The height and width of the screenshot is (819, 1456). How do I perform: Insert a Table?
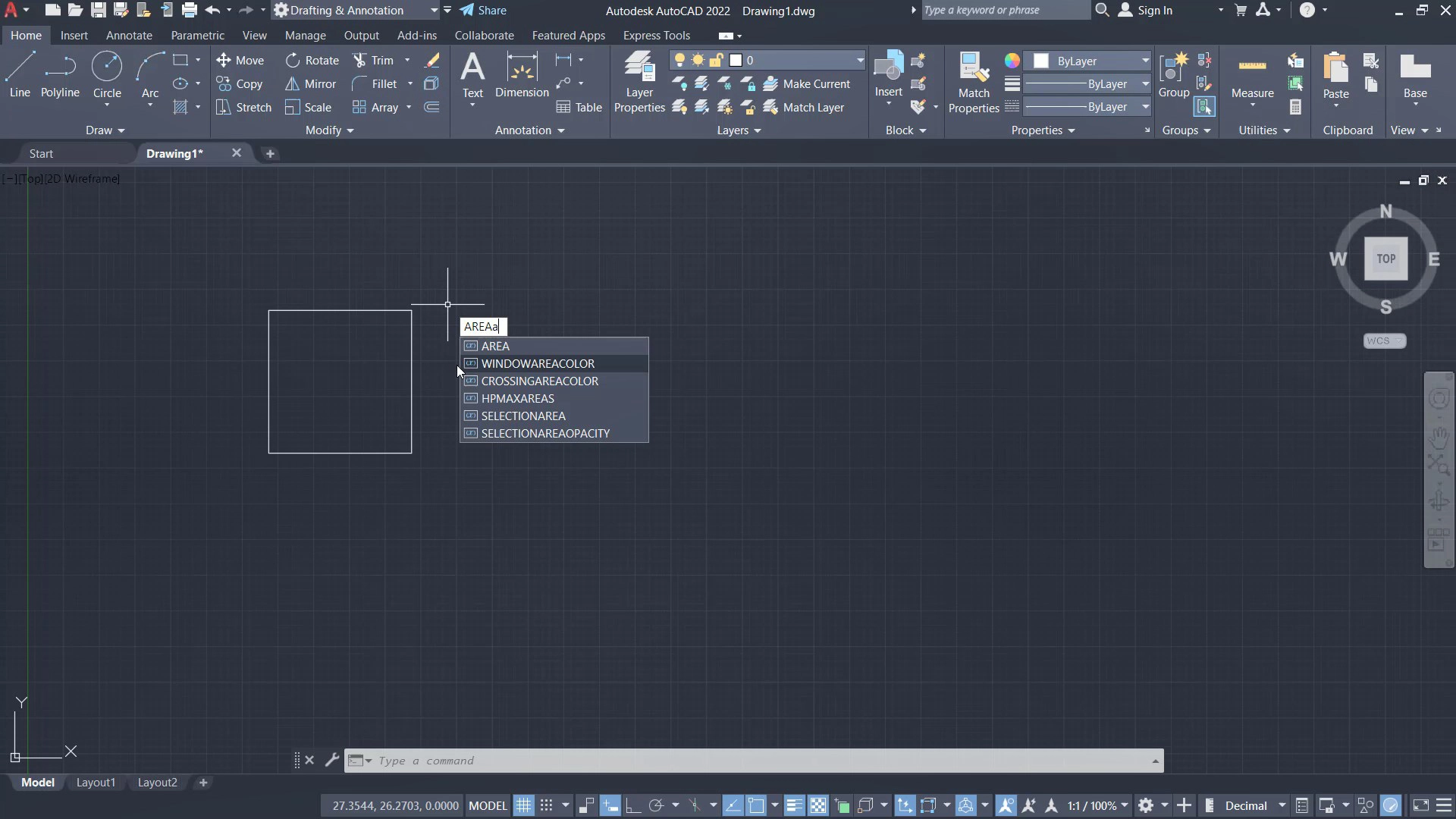579,107
